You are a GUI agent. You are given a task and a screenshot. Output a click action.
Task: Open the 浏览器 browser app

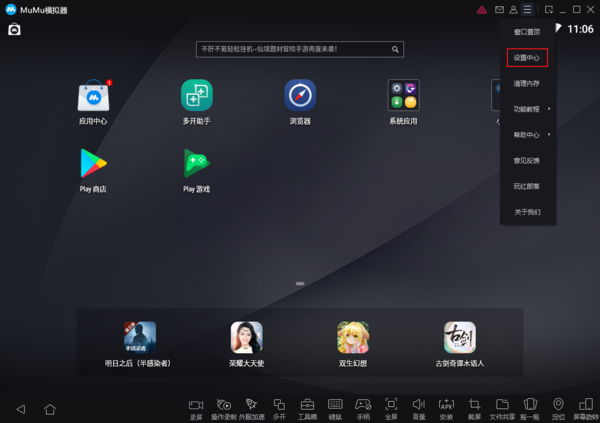(300, 98)
